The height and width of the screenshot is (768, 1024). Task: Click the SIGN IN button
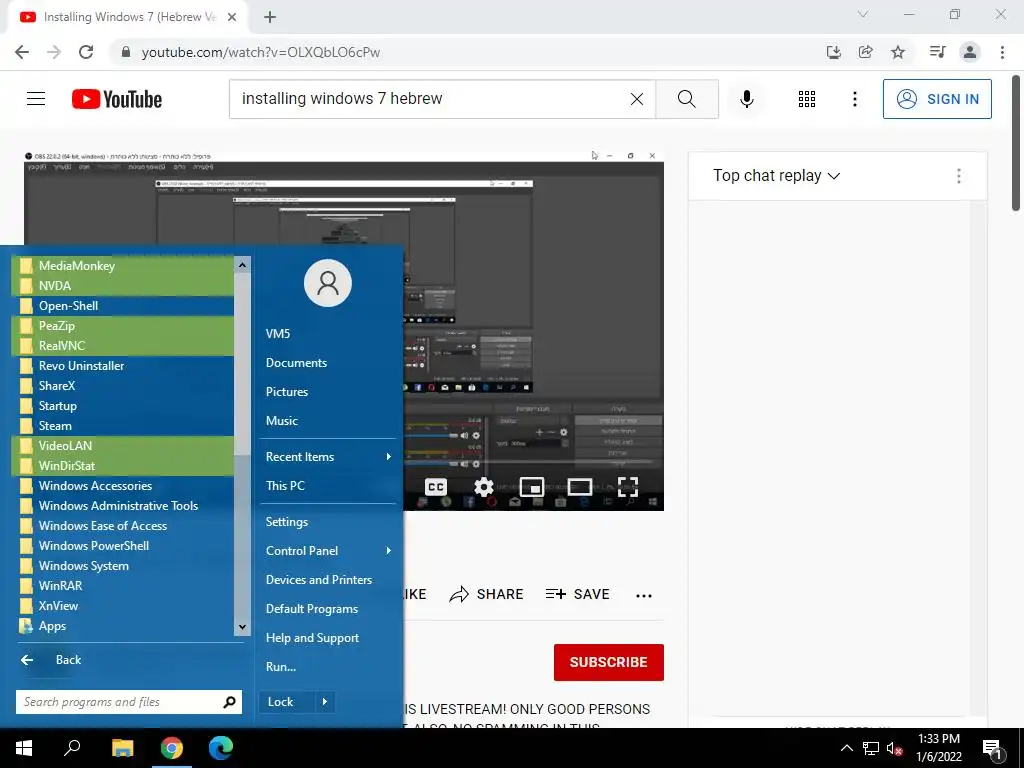936,99
